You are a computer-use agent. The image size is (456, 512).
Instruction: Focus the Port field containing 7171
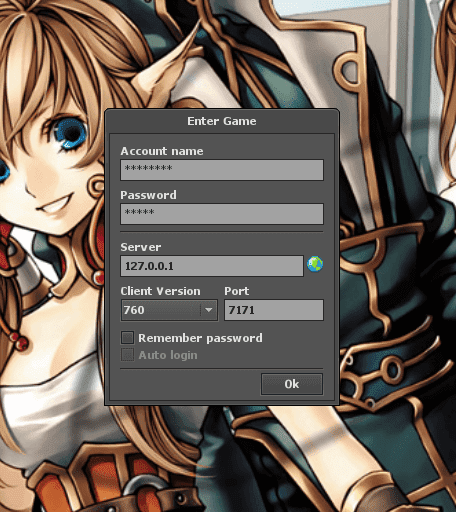(x=274, y=310)
